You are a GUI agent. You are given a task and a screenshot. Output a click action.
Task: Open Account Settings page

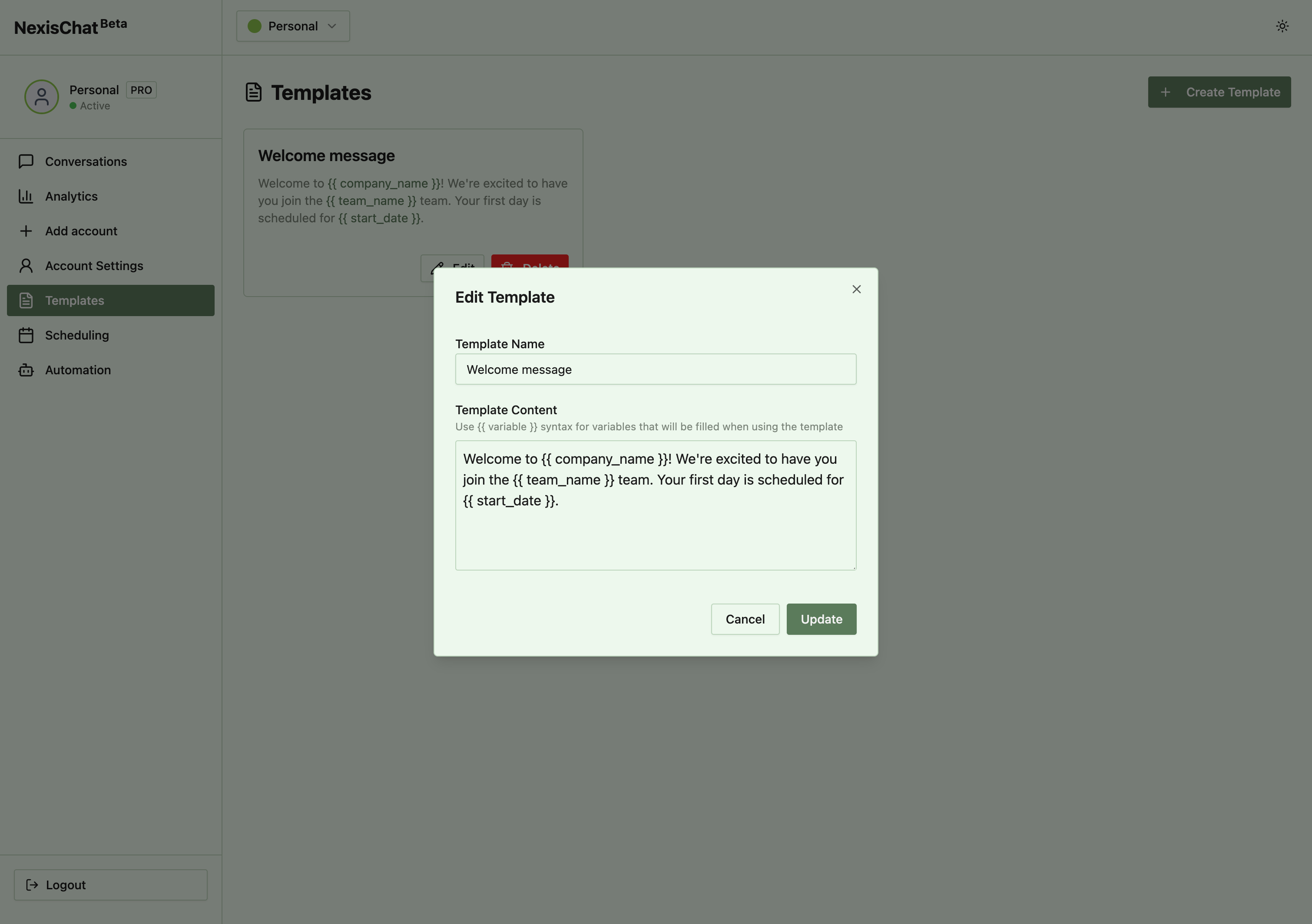coord(111,266)
